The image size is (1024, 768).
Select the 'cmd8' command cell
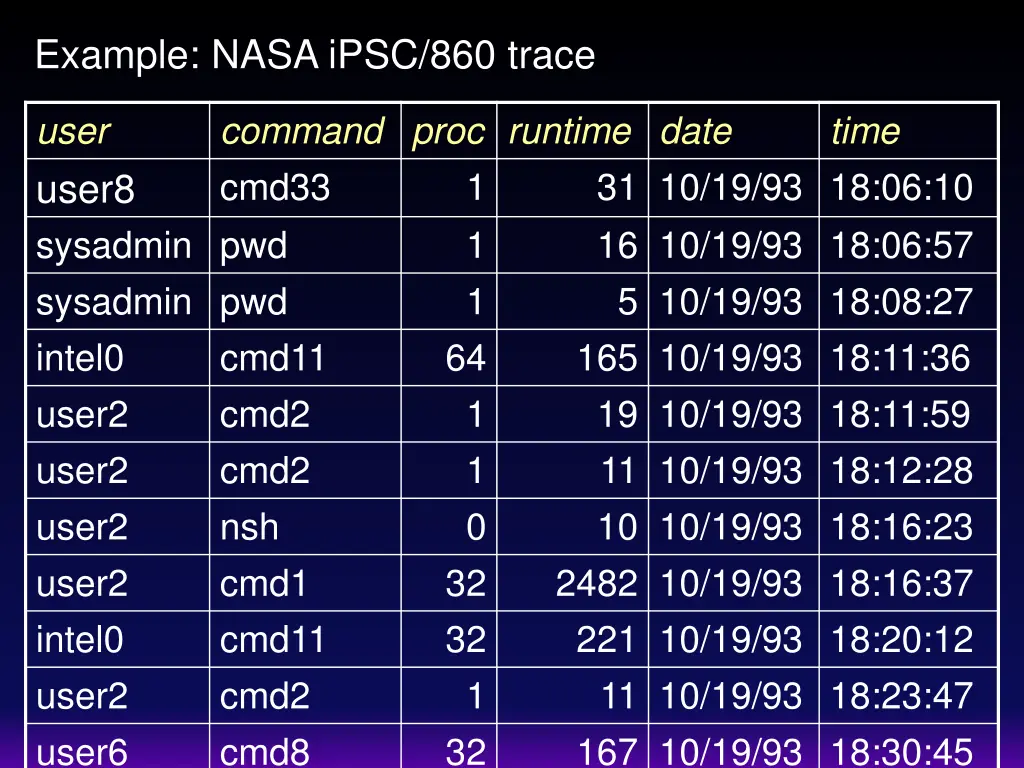(x=265, y=750)
